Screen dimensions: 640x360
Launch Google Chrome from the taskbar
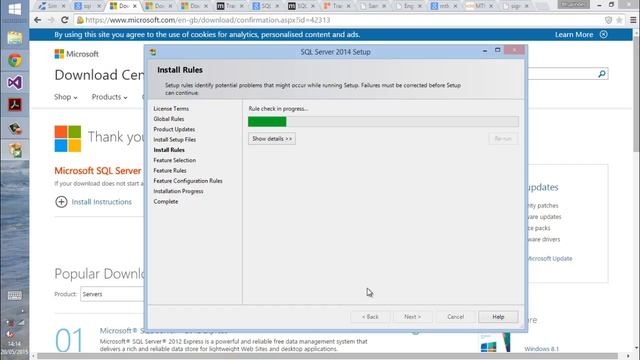[15, 60]
